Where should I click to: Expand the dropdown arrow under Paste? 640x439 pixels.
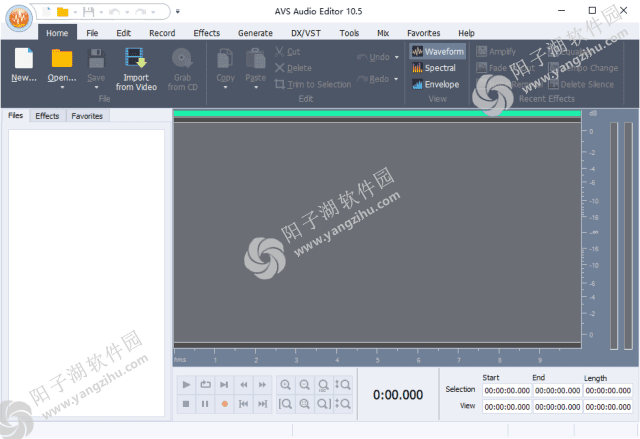(256, 87)
